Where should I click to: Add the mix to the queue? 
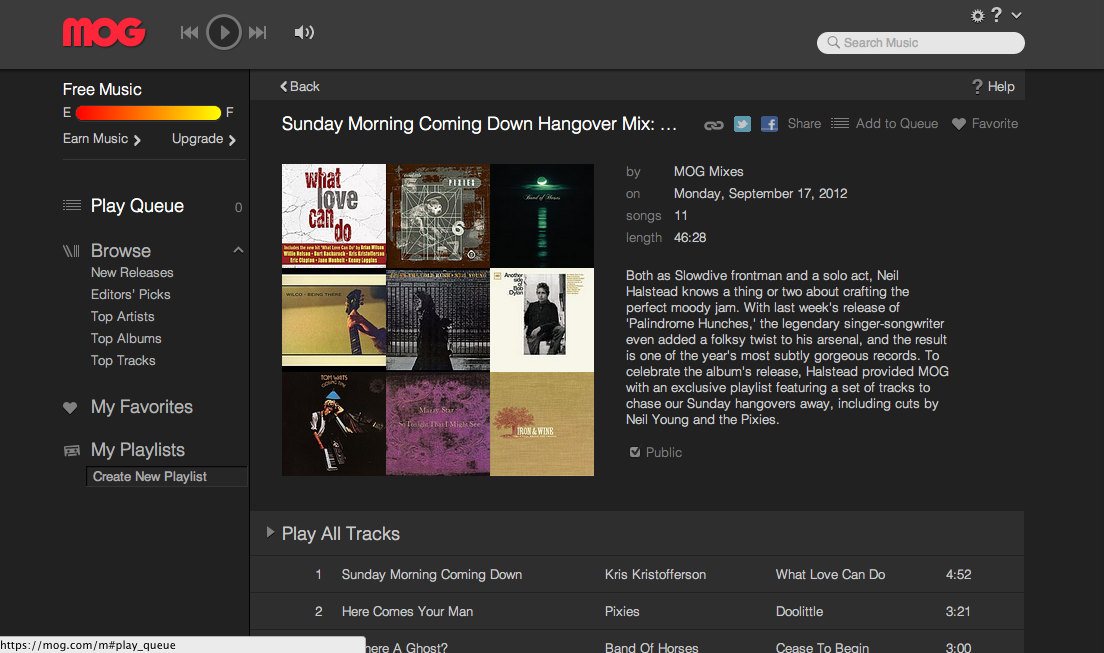pos(884,124)
